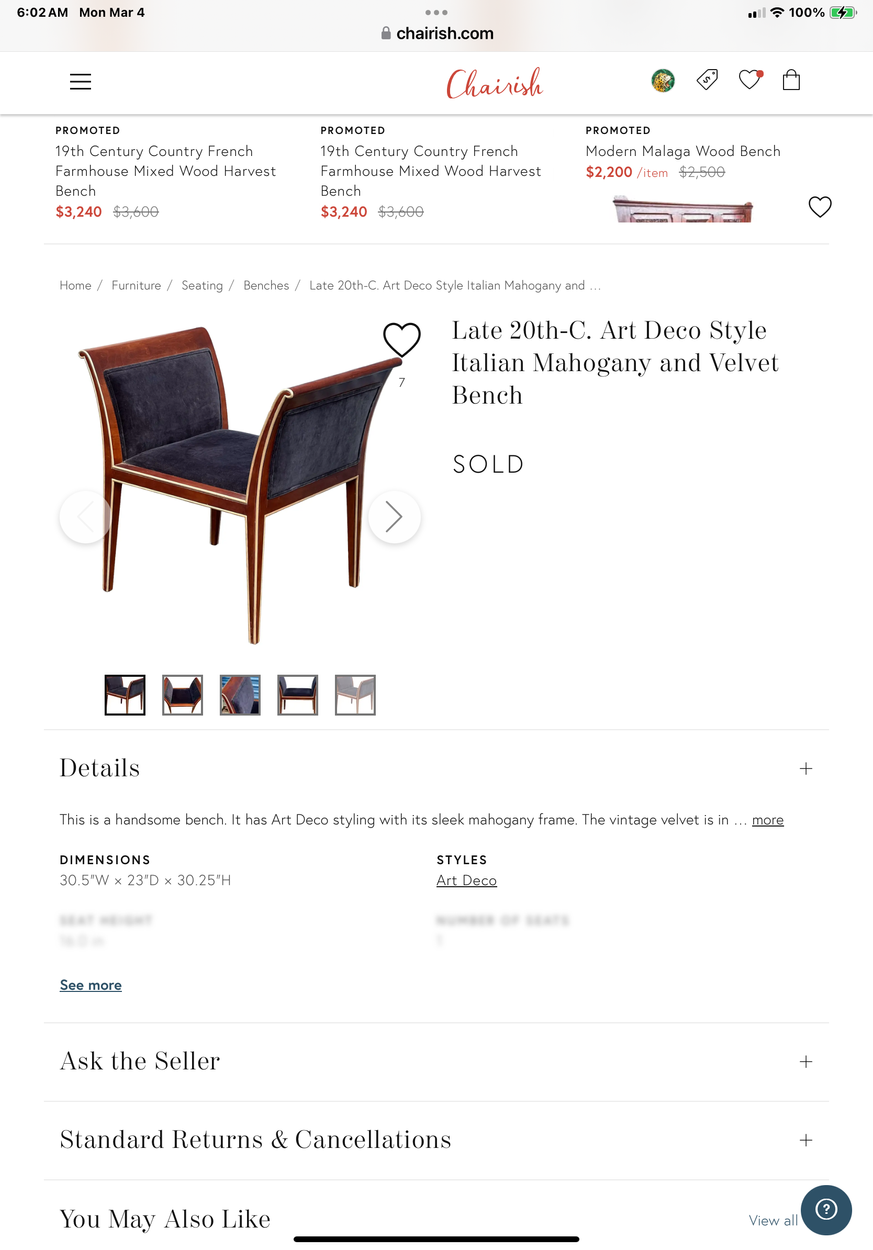The width and height of the screenshot is (873, 1250).
Task: Go to Benches breadcrumb
Action: [x=266, y=286]
